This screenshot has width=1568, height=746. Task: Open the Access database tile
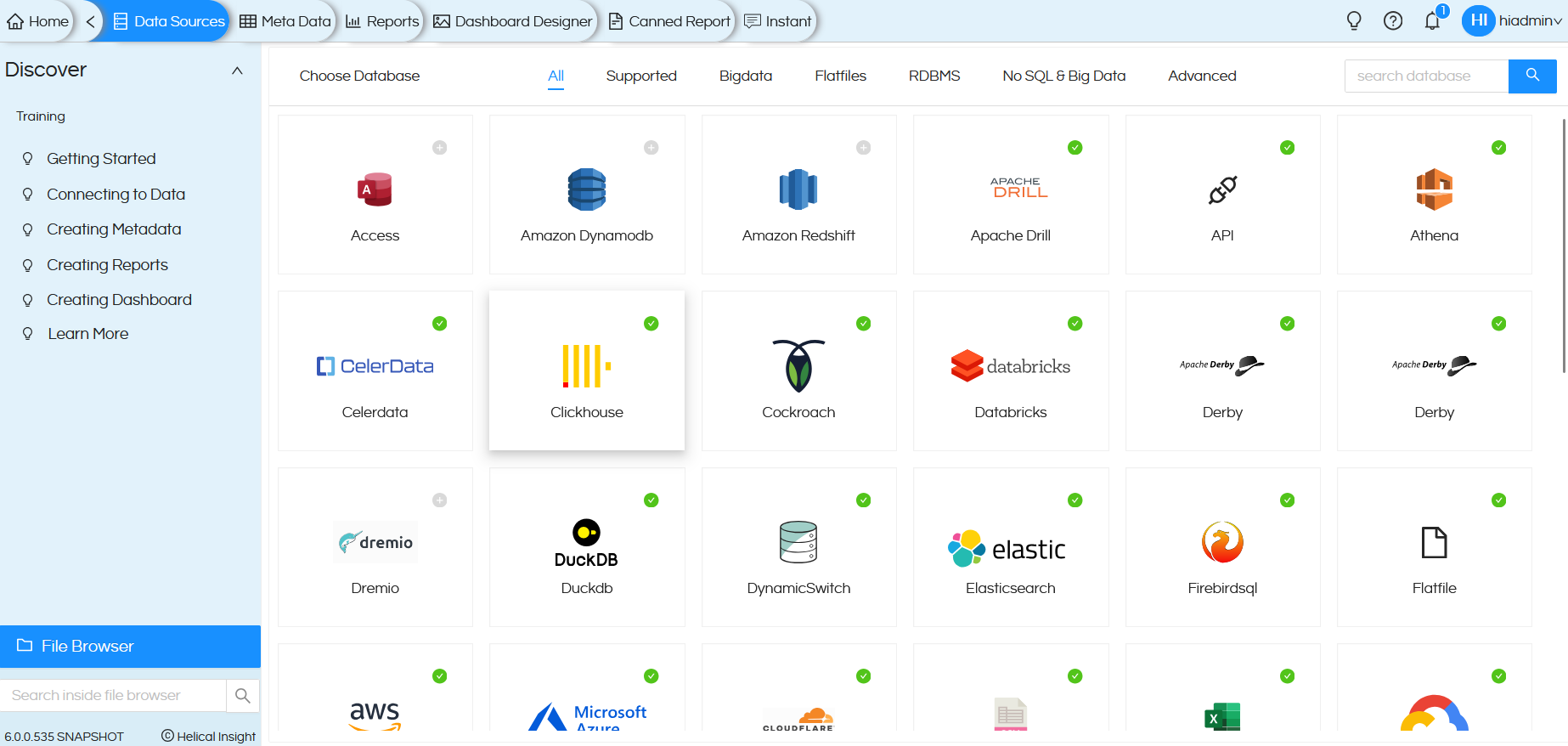pos(375,195)
